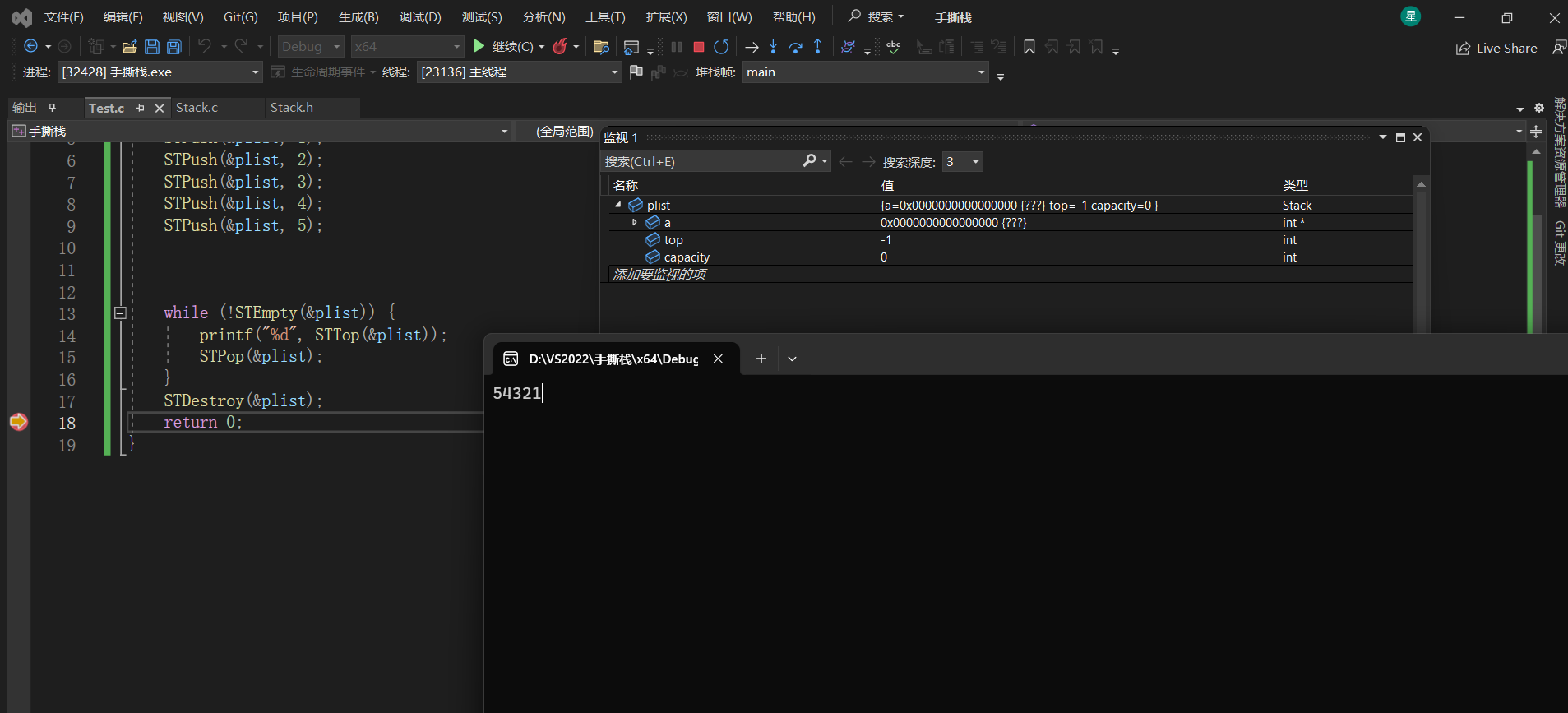1568x713 pixels.
Task: Open the 解决方案资源管理器 side tab
Action: coord(1559,153)
